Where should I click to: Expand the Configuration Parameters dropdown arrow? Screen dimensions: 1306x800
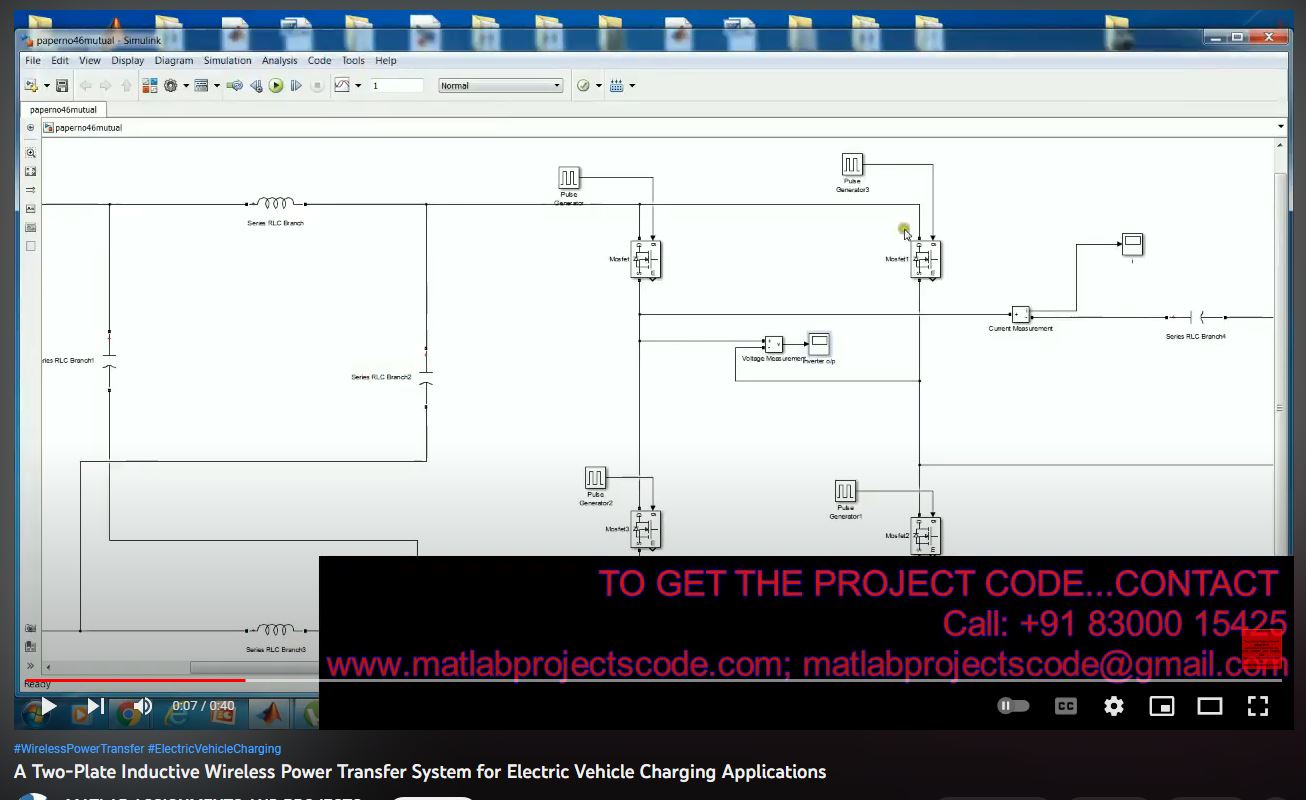point(185,86)
